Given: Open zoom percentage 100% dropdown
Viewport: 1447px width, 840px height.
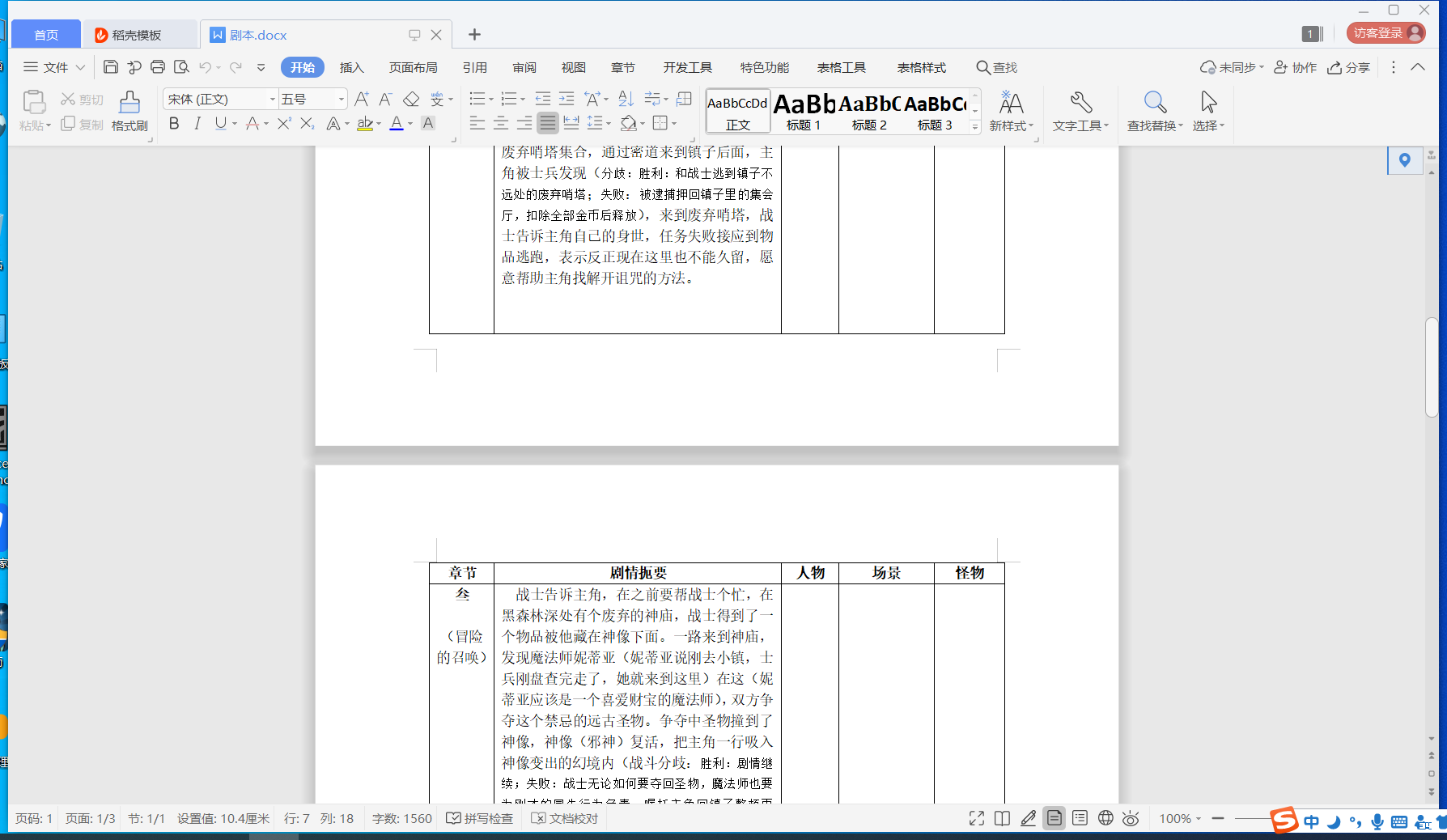Looking at the screenshot, I should click(1180, 818).
